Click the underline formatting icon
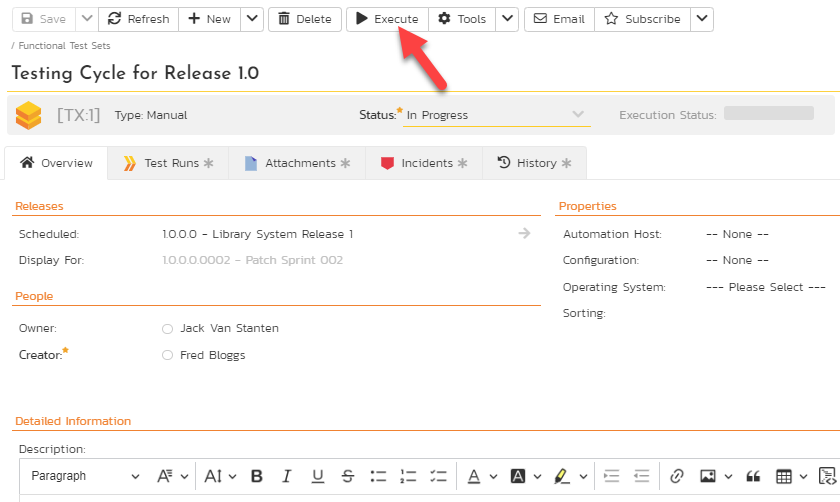The image size is (840, 502). (x=317, y=476)
